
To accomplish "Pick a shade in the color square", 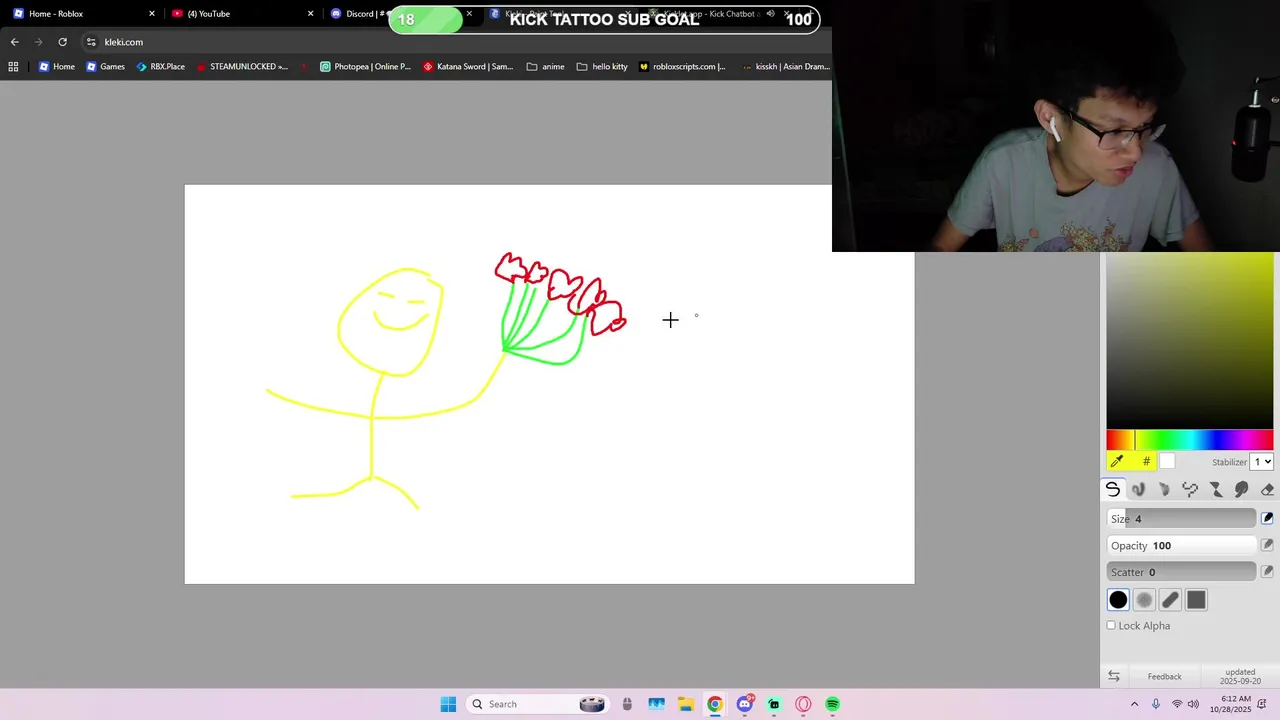I will pyautogui.click(x=1190, y=340).
